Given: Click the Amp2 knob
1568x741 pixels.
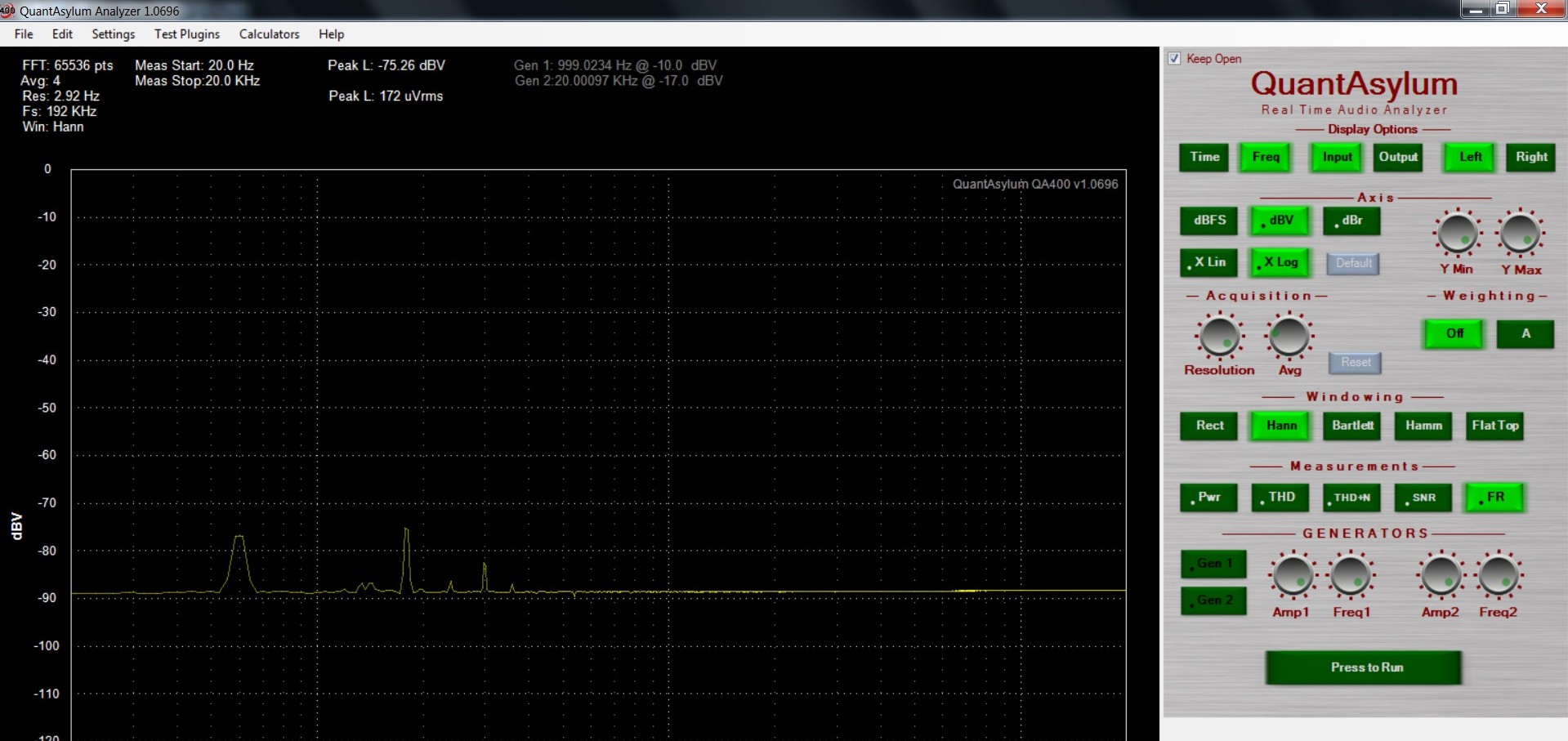Looking at the screenshot, I should pos(1441,574).
